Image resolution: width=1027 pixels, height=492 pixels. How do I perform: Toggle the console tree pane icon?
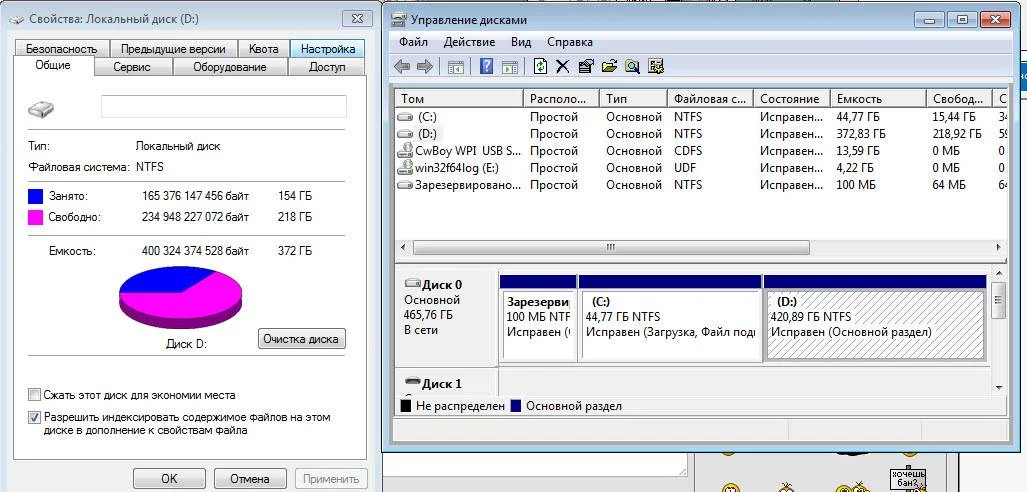(455, 66)
